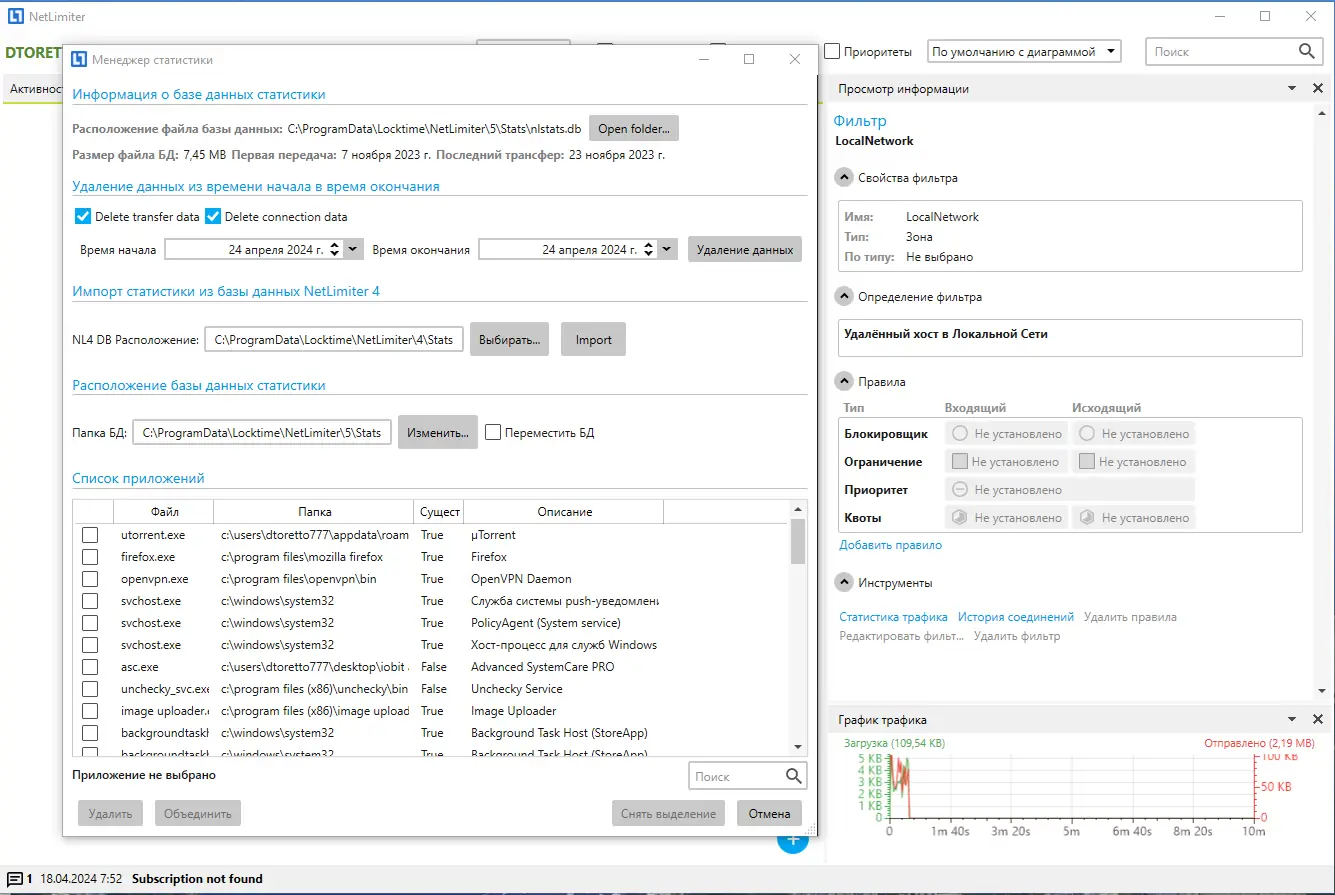
Task: Set the Приоритет rule
Action: pyautogui.click(x=1070, y=490)
